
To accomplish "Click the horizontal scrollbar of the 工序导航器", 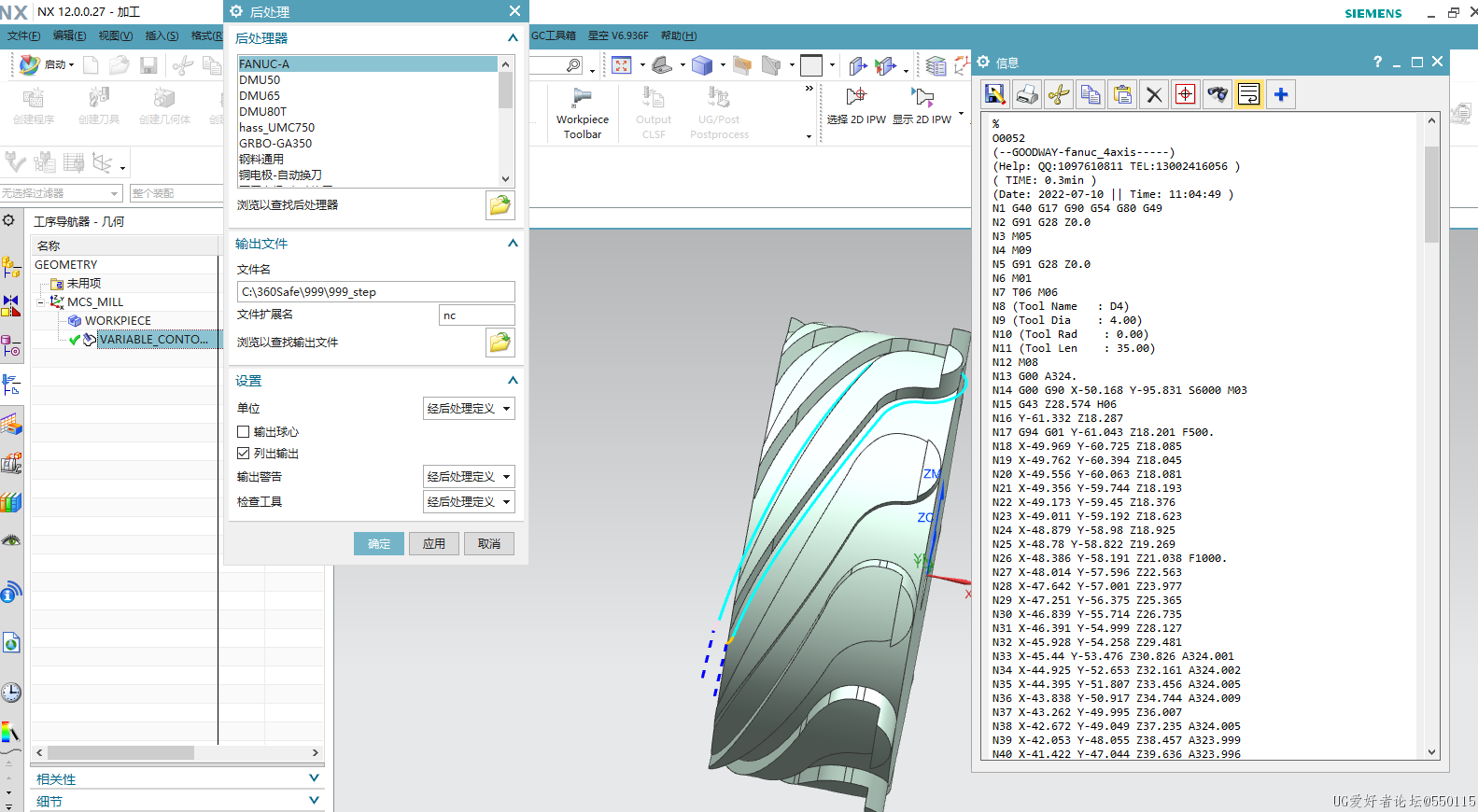I will click(x=177, y=752).
